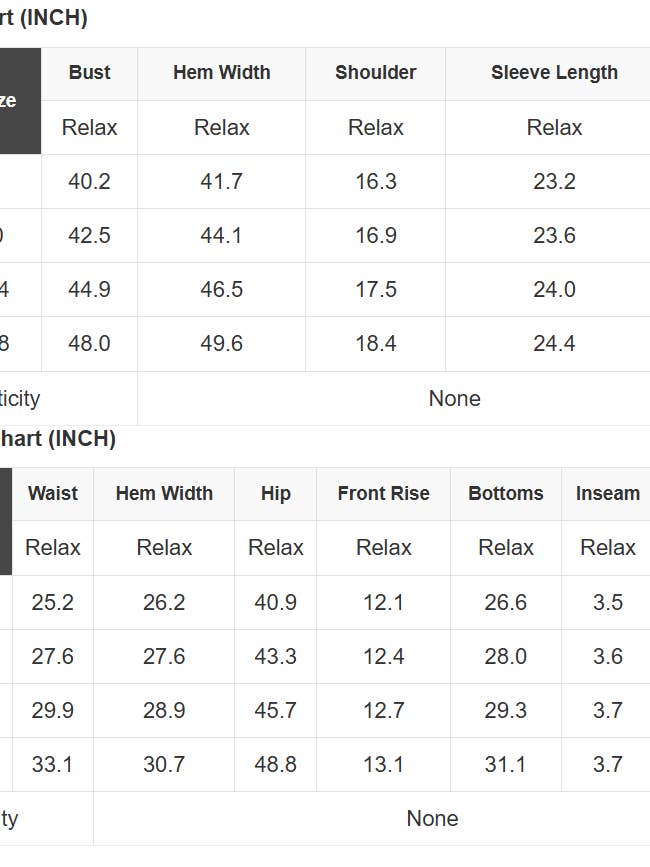Select sleeve length value 24.4

[x=554, y=344]
